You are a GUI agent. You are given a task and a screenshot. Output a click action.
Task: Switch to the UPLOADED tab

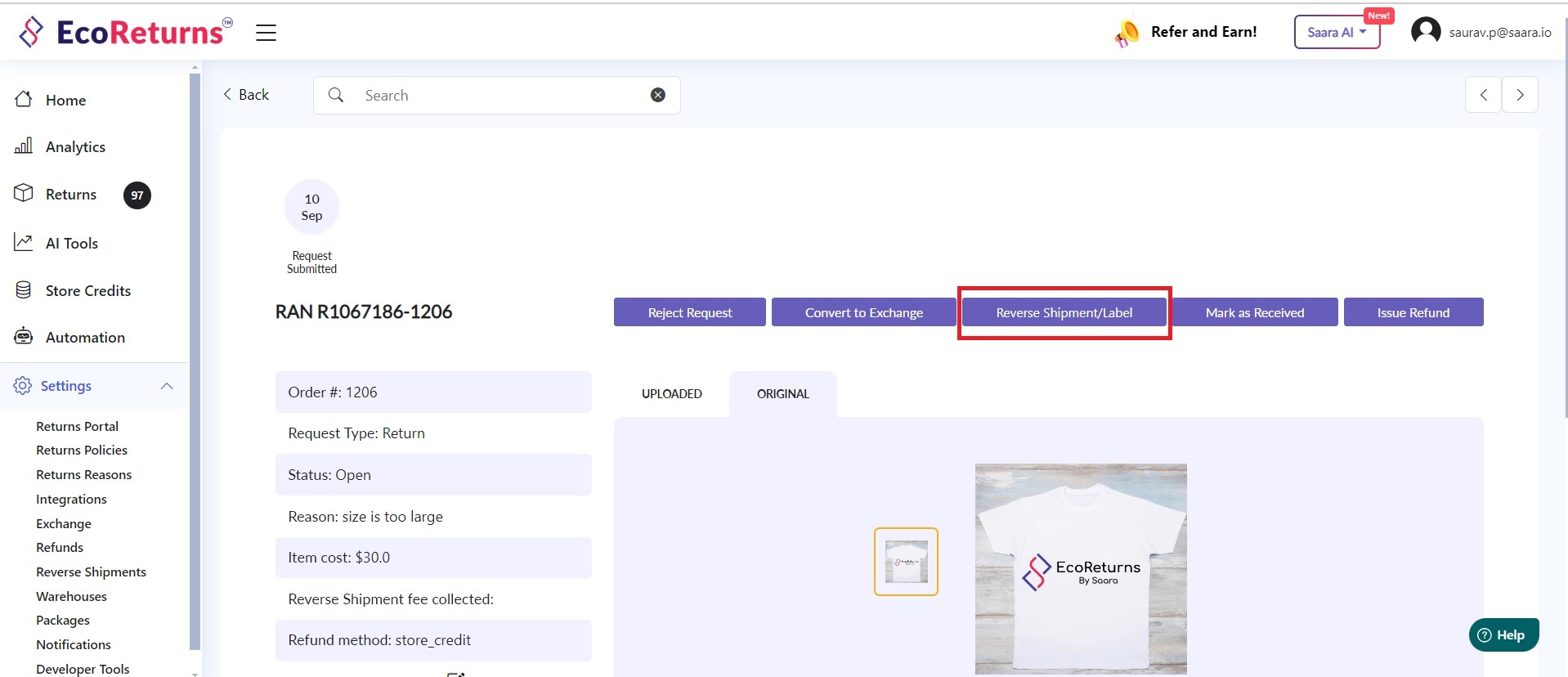tap(671, 394)
